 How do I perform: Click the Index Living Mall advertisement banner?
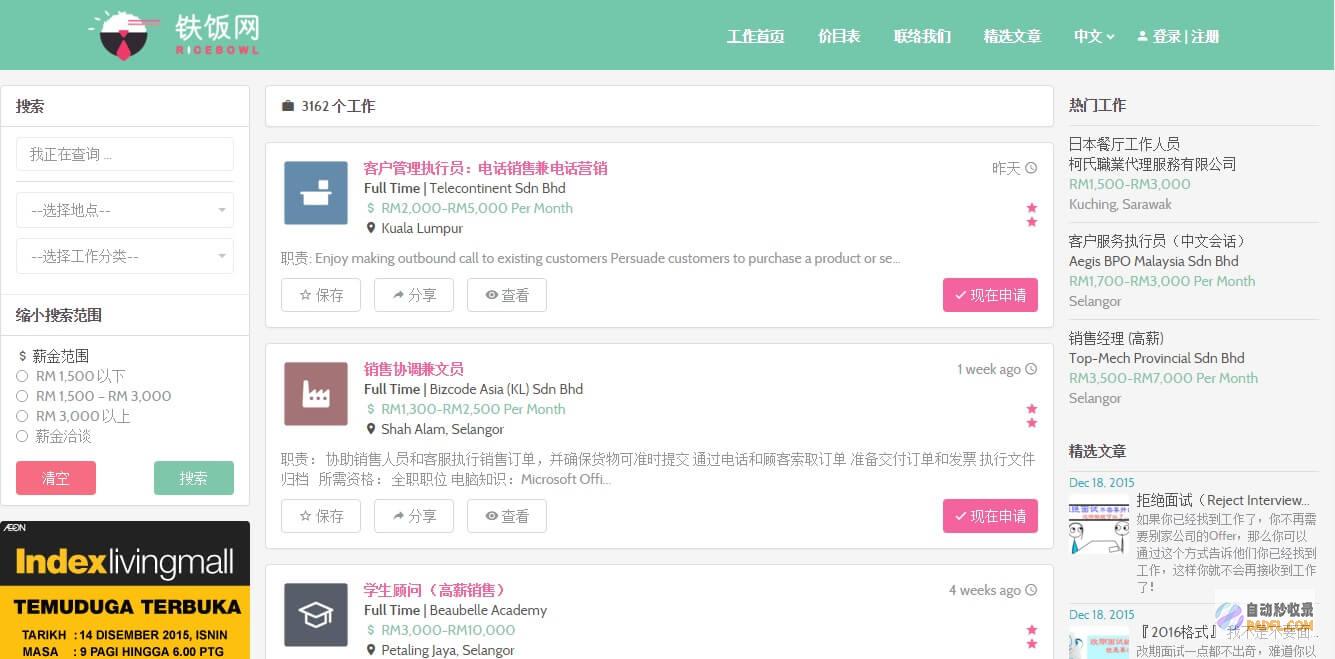point(125,590)
